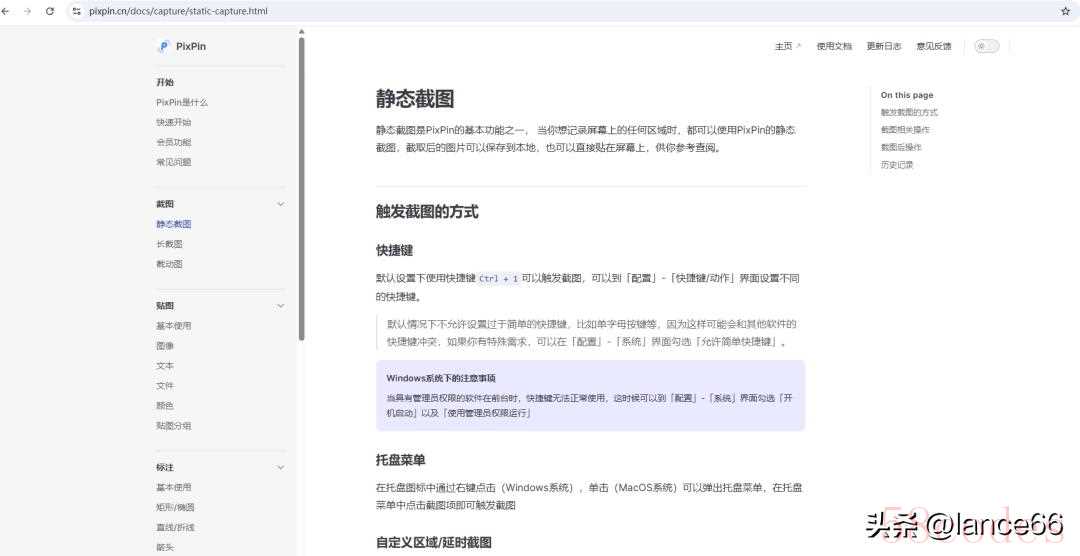Jump to 历史记录 in page outline
The image size is (1080, 556).
click(x=896, y=165)
